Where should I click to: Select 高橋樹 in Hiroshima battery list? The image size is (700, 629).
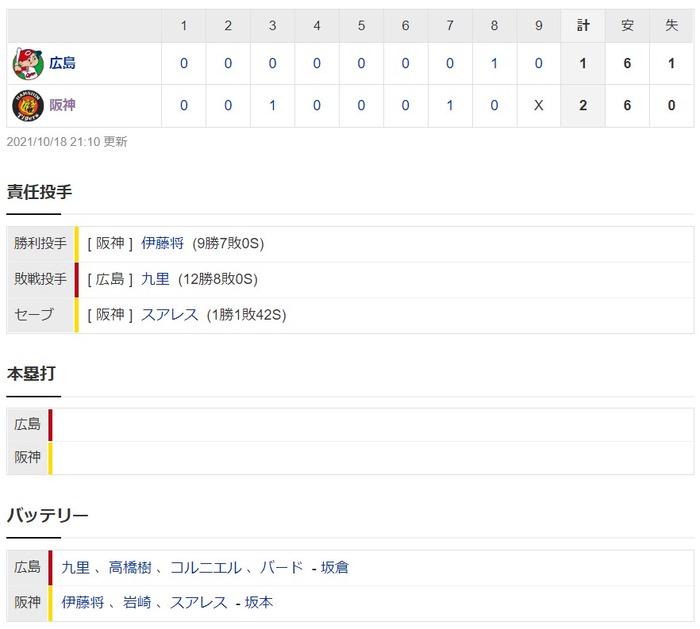coord(130,568)
